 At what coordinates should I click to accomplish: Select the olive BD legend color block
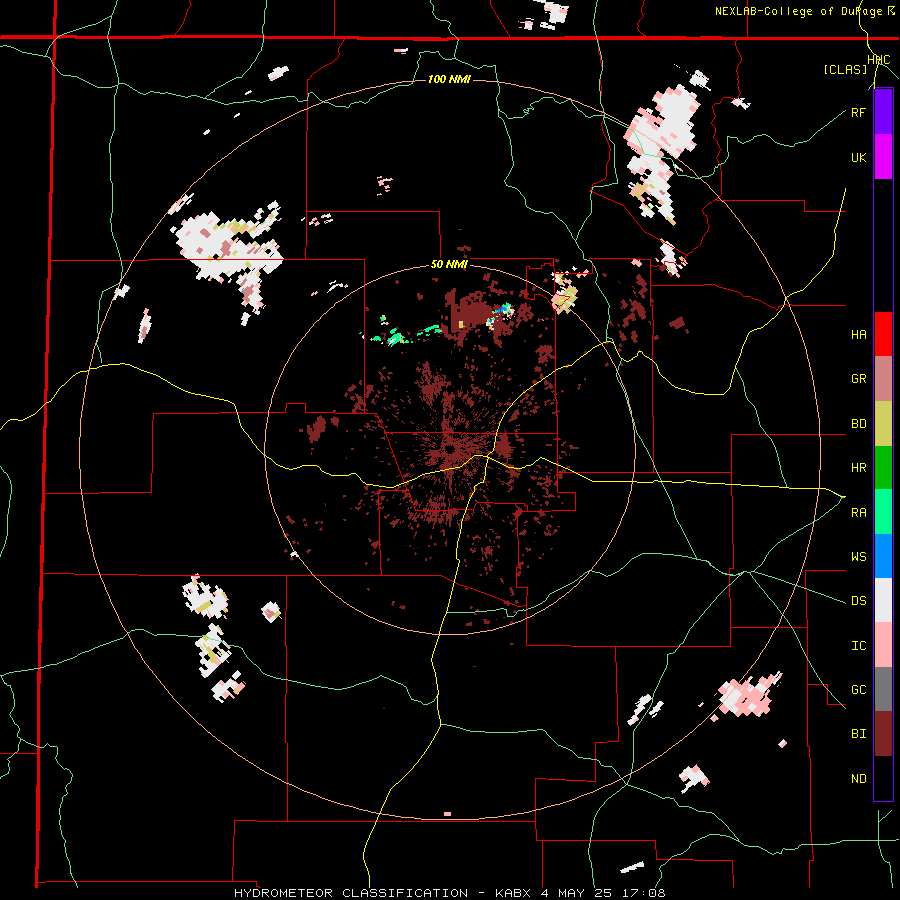pyautogui.click(x=883, y=424)
